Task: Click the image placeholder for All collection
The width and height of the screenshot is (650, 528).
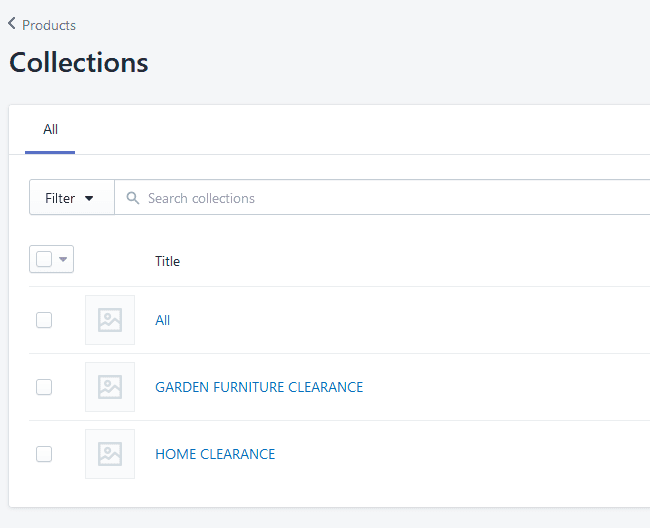Action: 110,320
